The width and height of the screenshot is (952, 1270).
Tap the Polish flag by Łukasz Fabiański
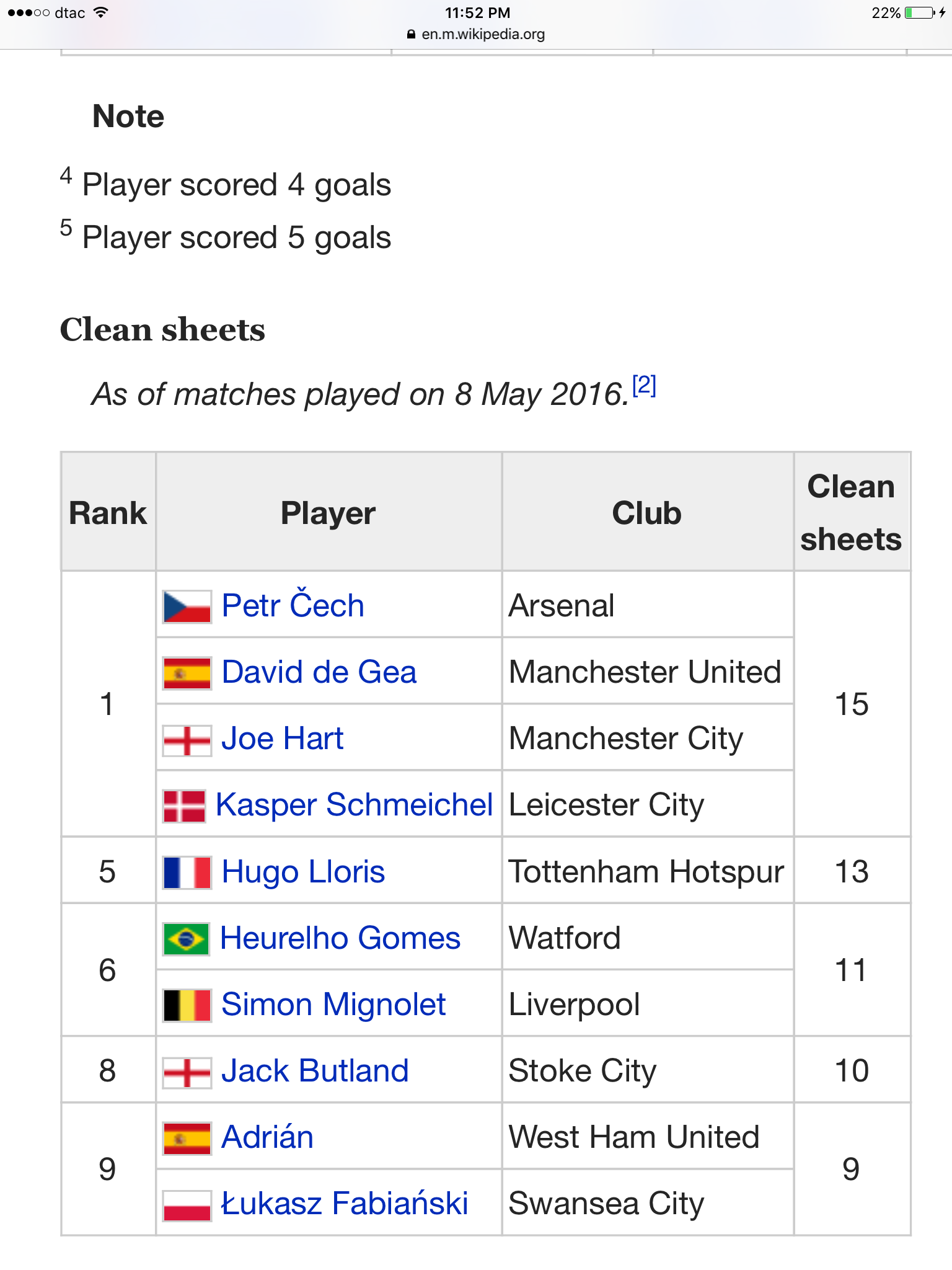(187, 1204)
